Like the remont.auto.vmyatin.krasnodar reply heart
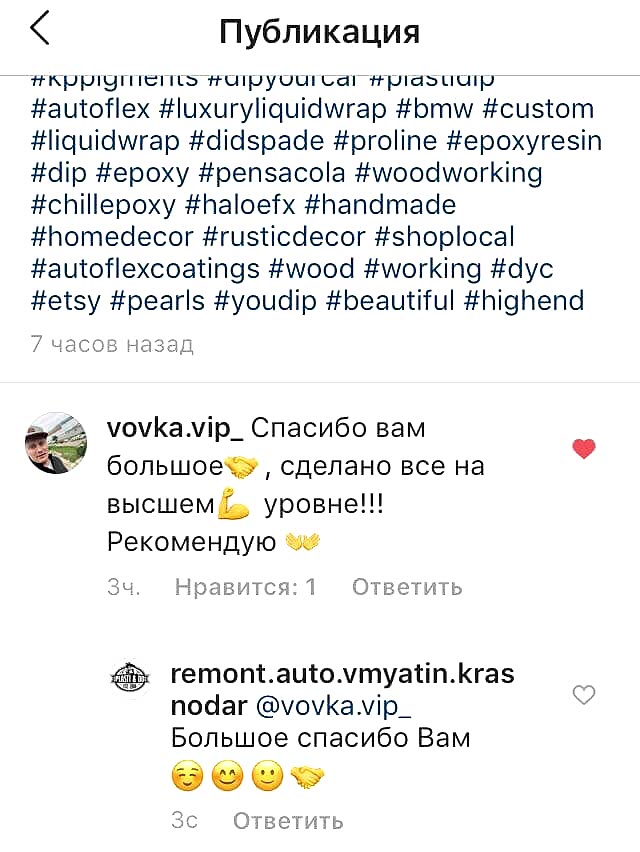 click(x=584, y=694)
